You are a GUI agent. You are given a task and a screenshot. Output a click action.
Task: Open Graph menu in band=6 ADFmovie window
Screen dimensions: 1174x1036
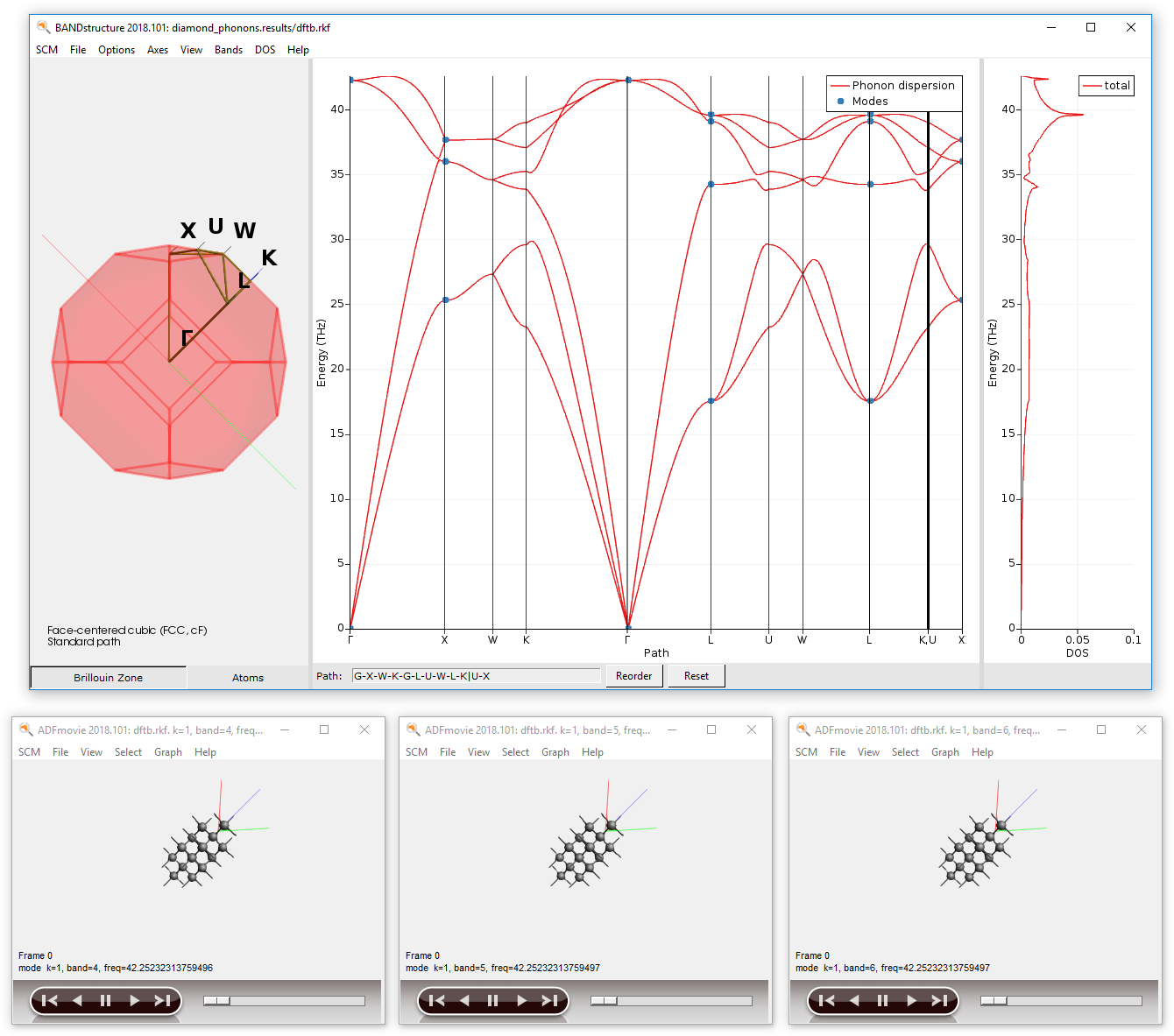(945, 752)
